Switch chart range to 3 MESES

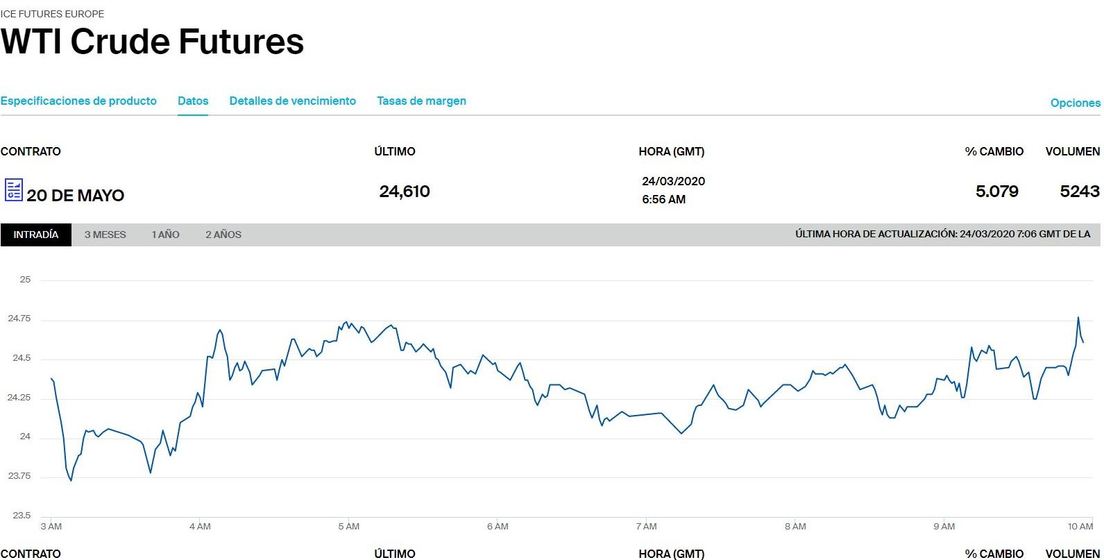coord(105,235)
